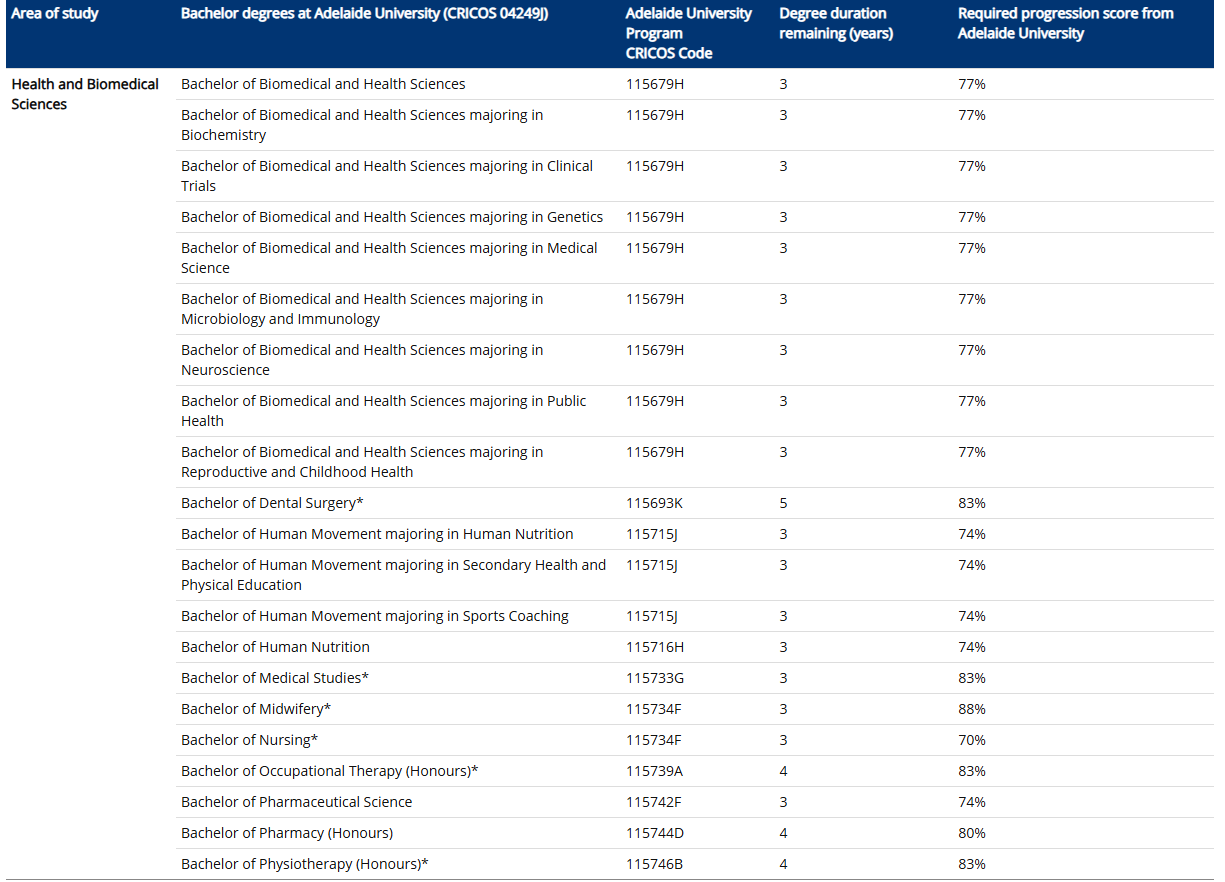Click Human Movement majoring in Sports Coaching
Screen dimensions: 1225x882
375,616
